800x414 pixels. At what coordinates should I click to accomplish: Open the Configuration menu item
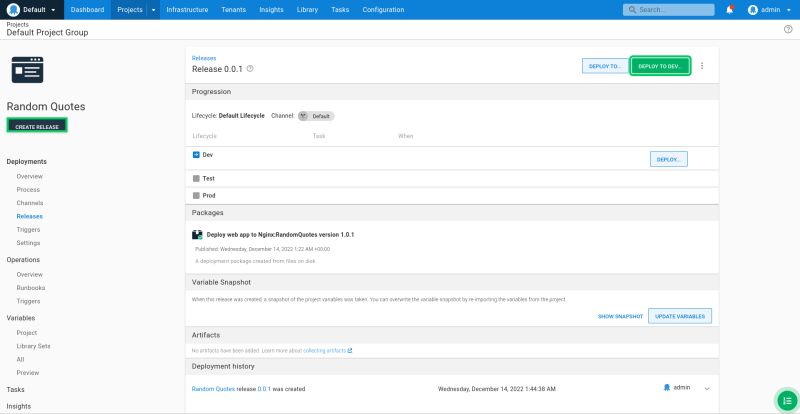pos(383,10)
